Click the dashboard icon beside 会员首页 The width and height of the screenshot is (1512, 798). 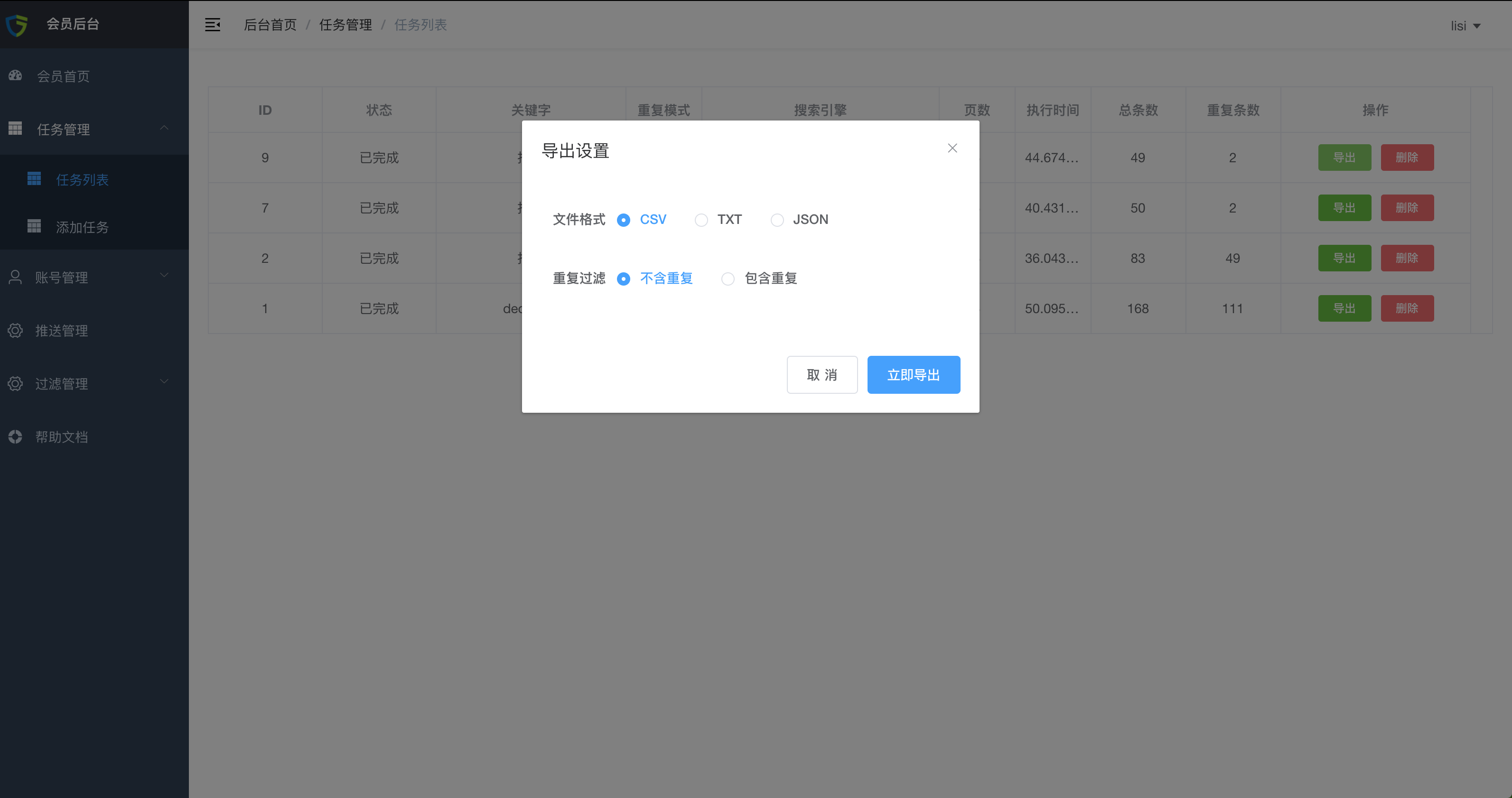(x=15, y=76)
